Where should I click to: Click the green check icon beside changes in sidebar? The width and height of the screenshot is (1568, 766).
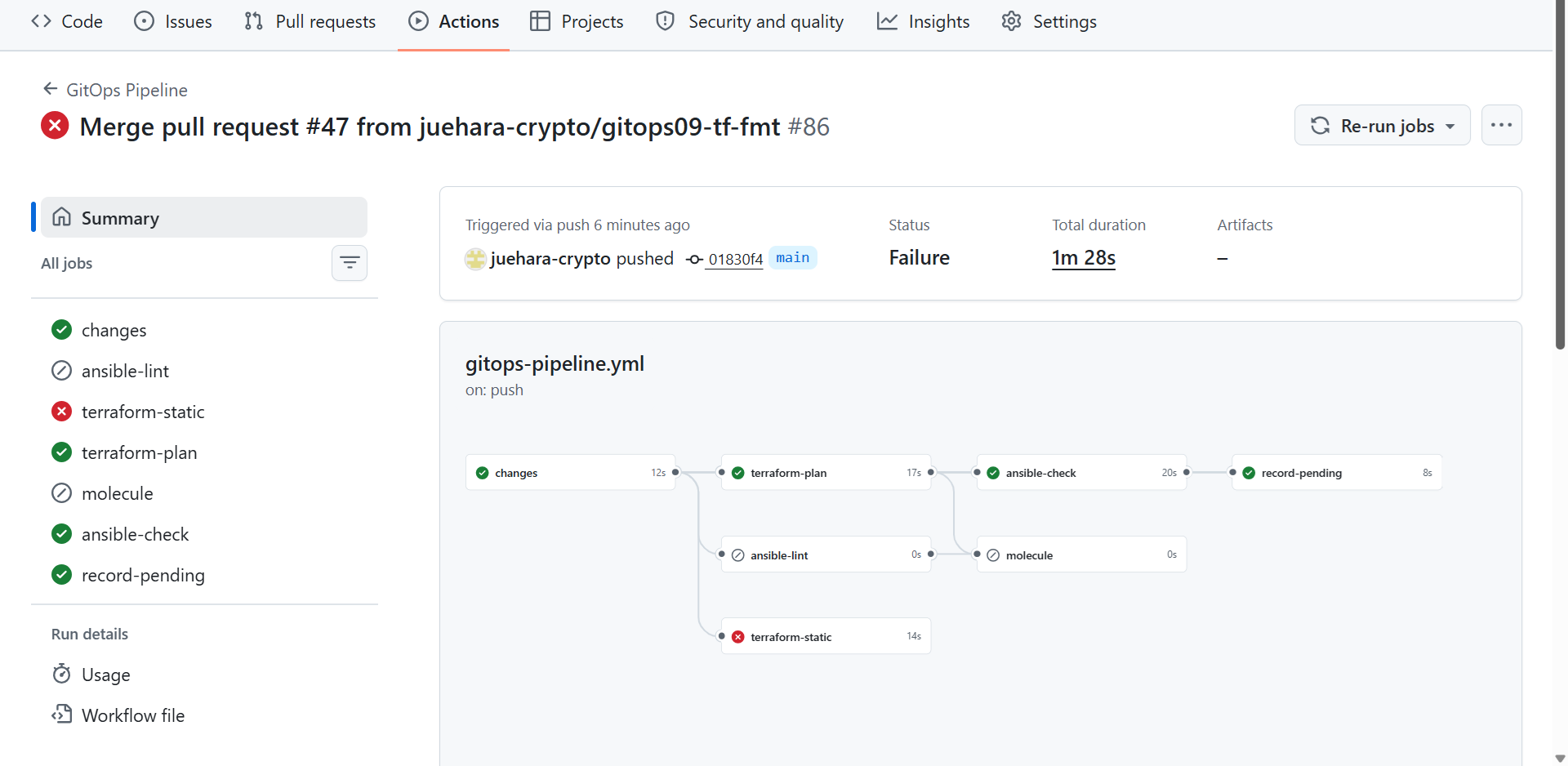point(61,330)
